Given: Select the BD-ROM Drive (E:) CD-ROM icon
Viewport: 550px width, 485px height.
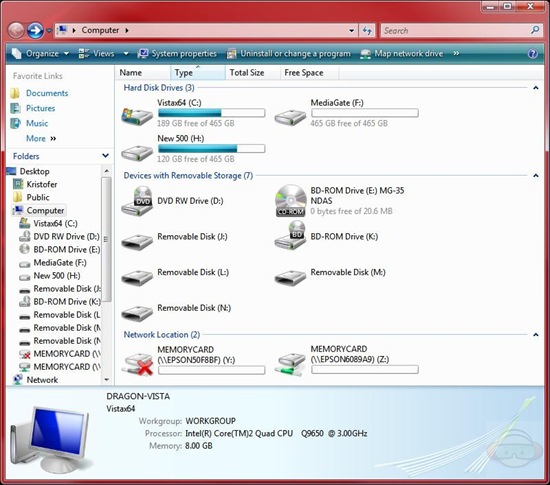Looking at the screenshot, I should coord(290,201).
